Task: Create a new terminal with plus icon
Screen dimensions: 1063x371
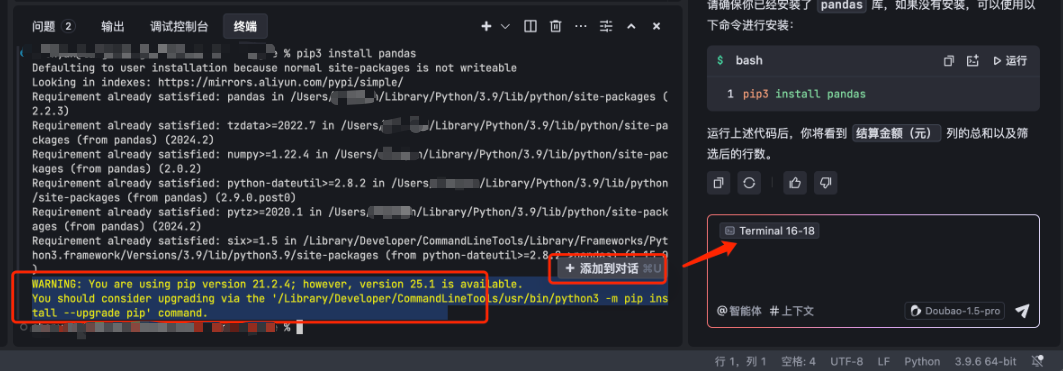Action: tap(486, 26)
